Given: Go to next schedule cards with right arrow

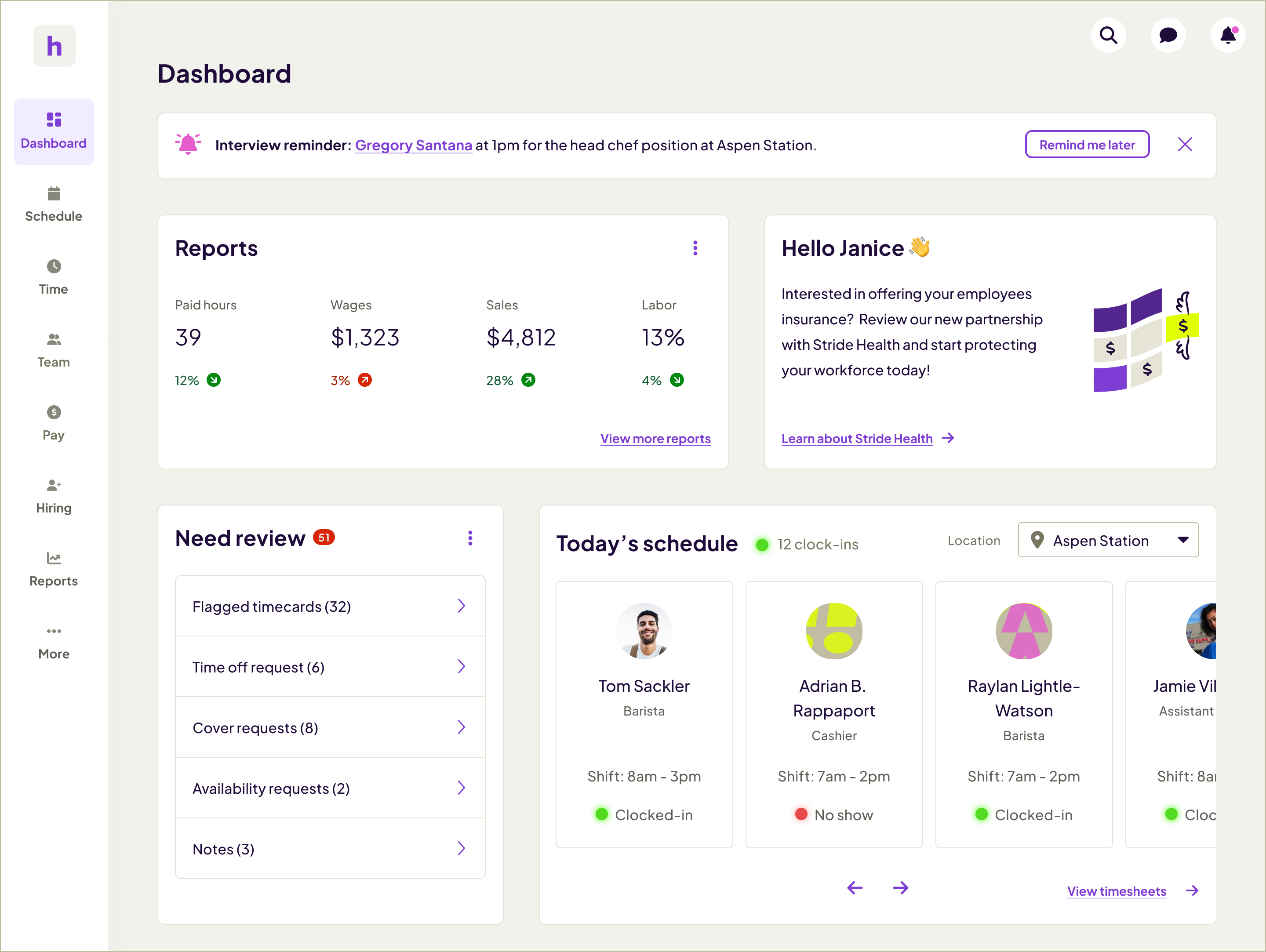Looking at the screenshot, I should [900, 888].
